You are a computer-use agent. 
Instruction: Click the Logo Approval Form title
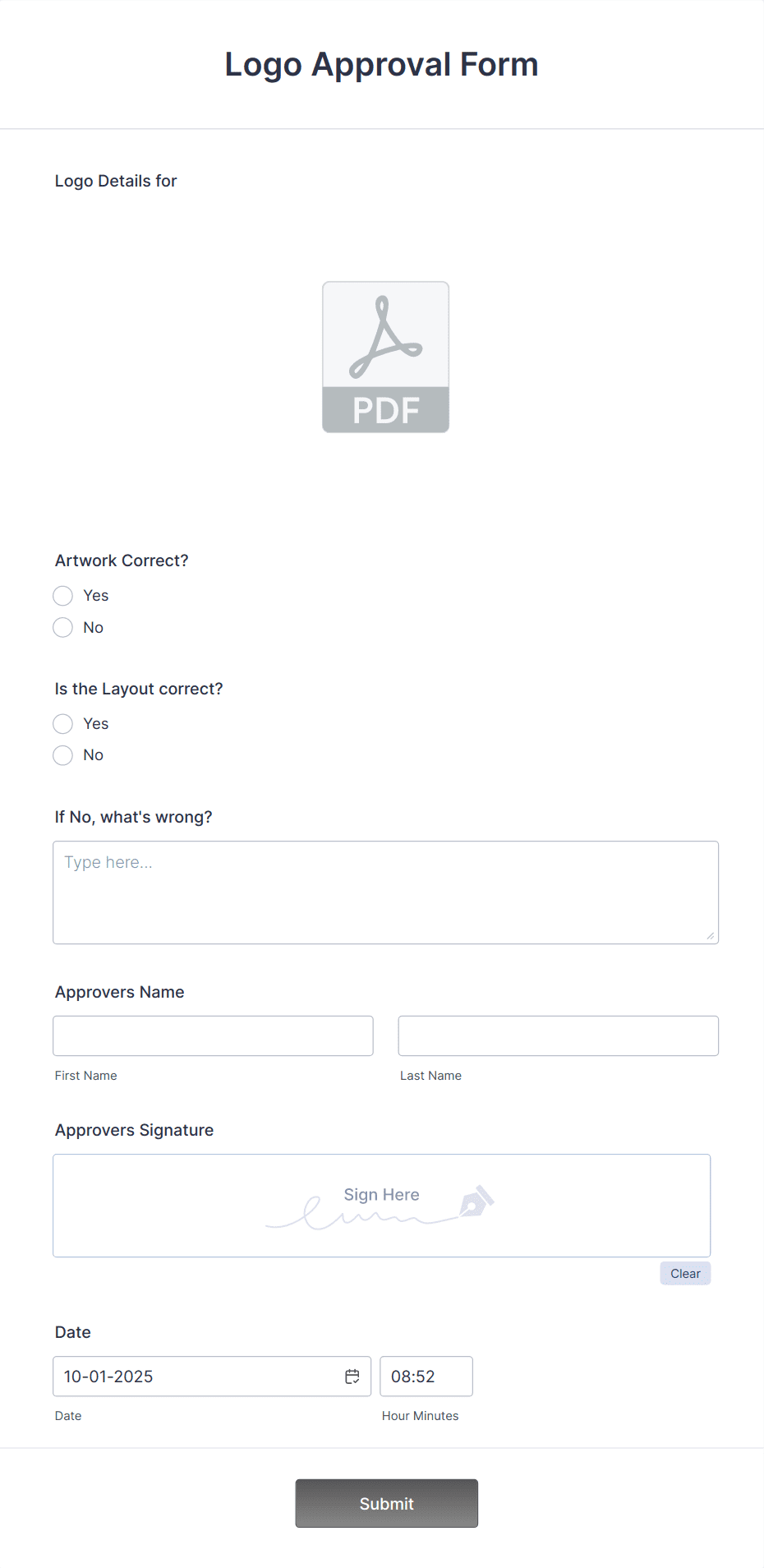click(381, 64)
